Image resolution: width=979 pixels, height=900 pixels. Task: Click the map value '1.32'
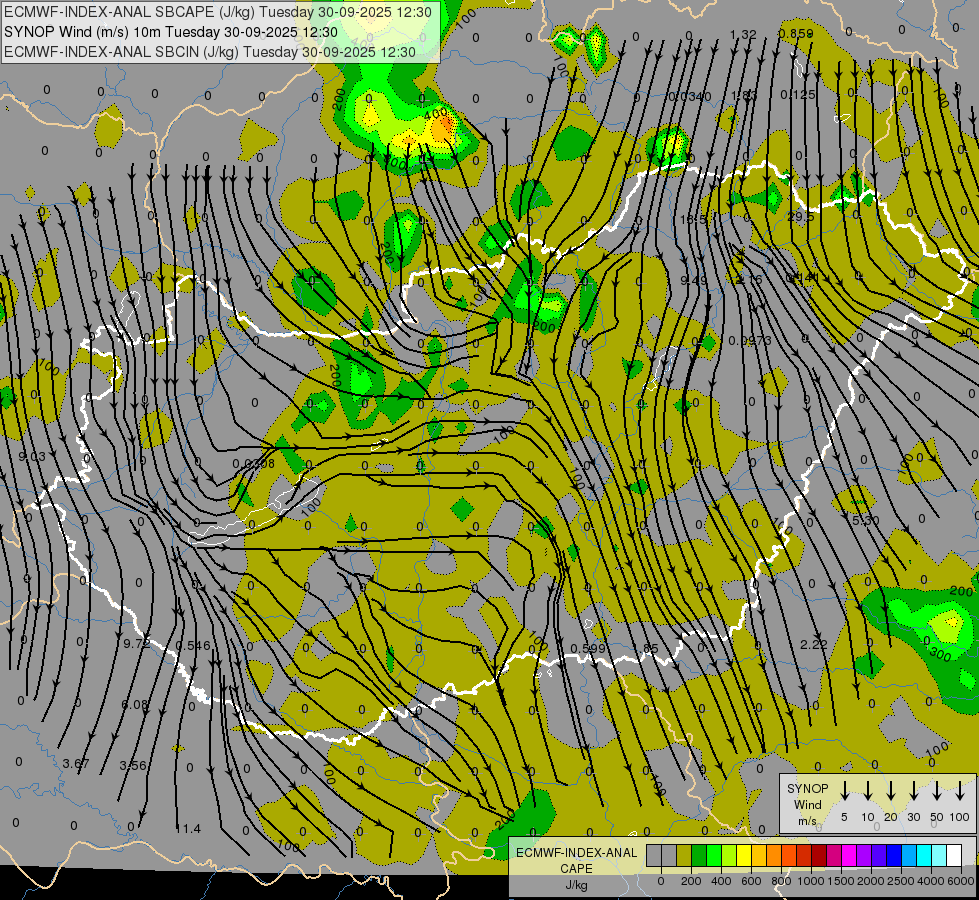[x=743, y=35]
